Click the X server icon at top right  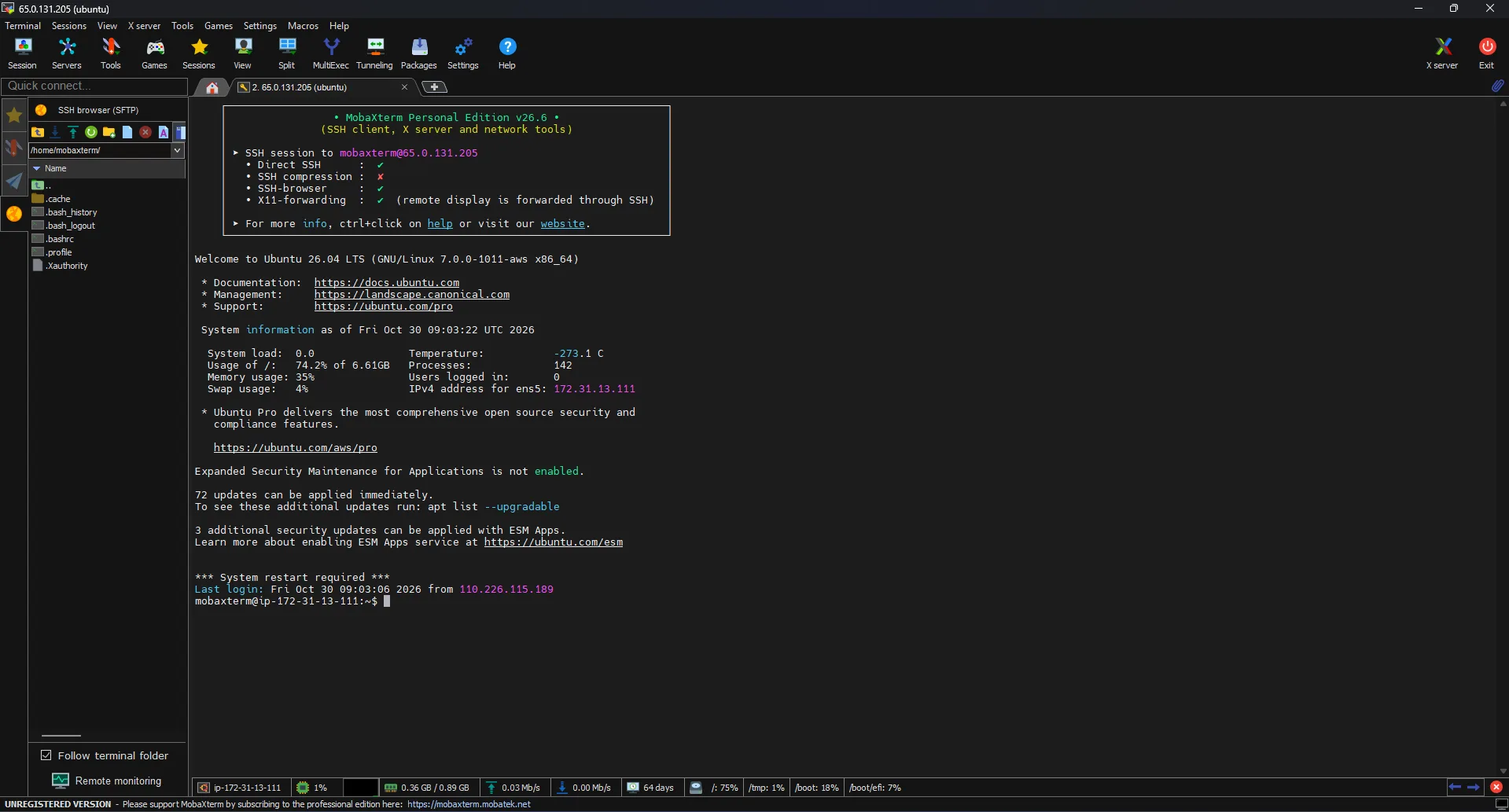tap(1443, 53)
